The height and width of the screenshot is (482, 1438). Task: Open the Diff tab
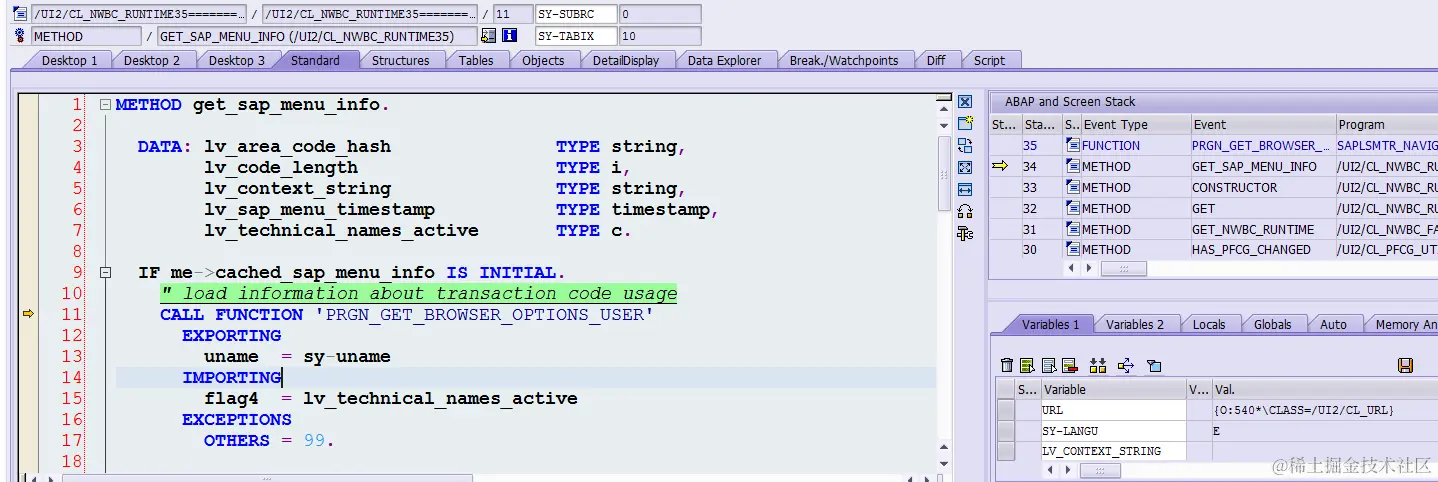pyautogui.click(x=936, y=60)
